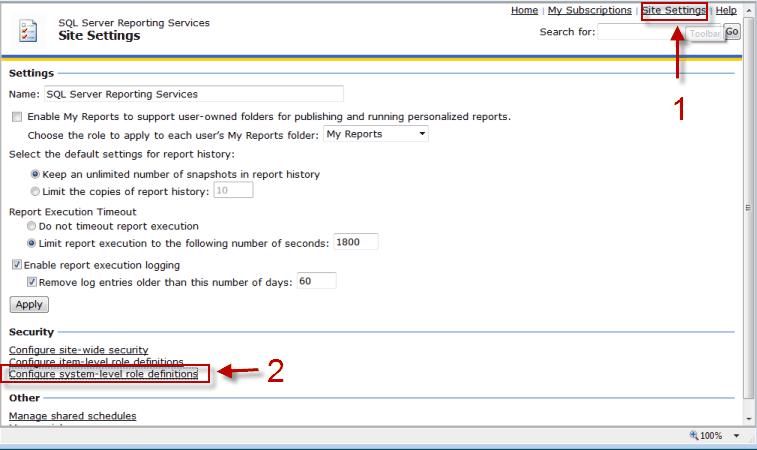Click the vertical scrollbar thumb
The image size is (757, 450).
[749, 208]
